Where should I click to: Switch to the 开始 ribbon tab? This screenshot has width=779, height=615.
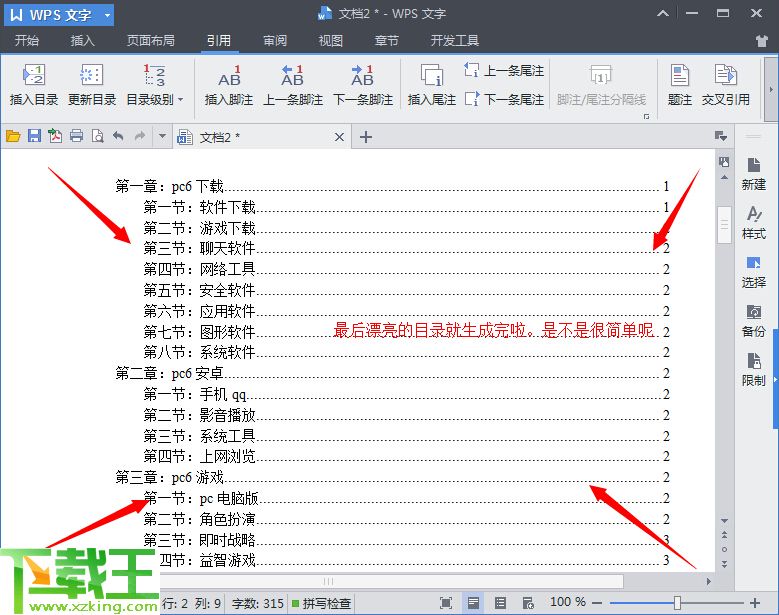[x=27, y=41]
